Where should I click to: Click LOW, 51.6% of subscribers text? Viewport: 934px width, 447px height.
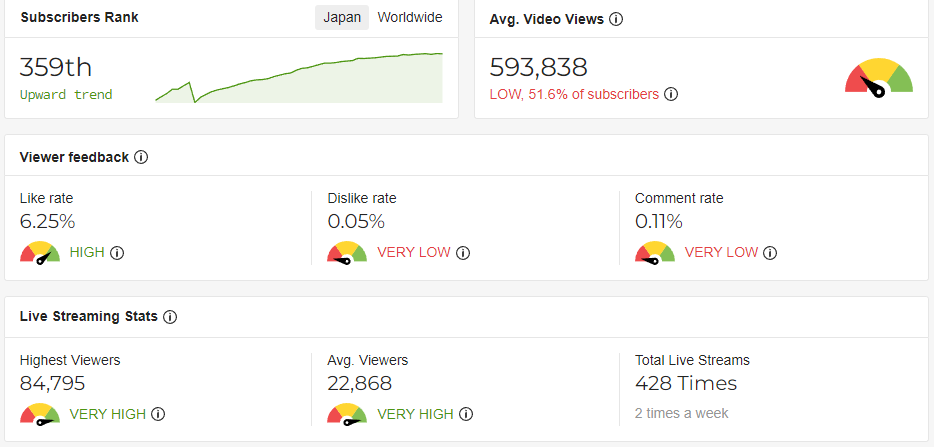[574, 94]
